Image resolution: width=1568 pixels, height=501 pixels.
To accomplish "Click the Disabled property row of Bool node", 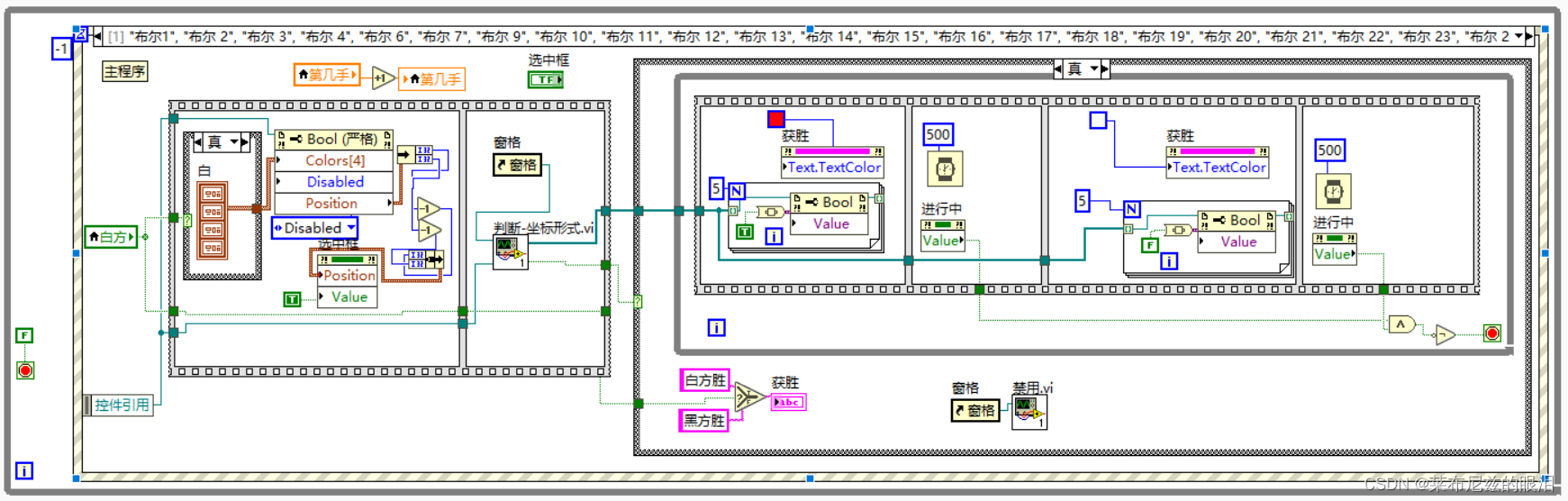I will [334, 181].
